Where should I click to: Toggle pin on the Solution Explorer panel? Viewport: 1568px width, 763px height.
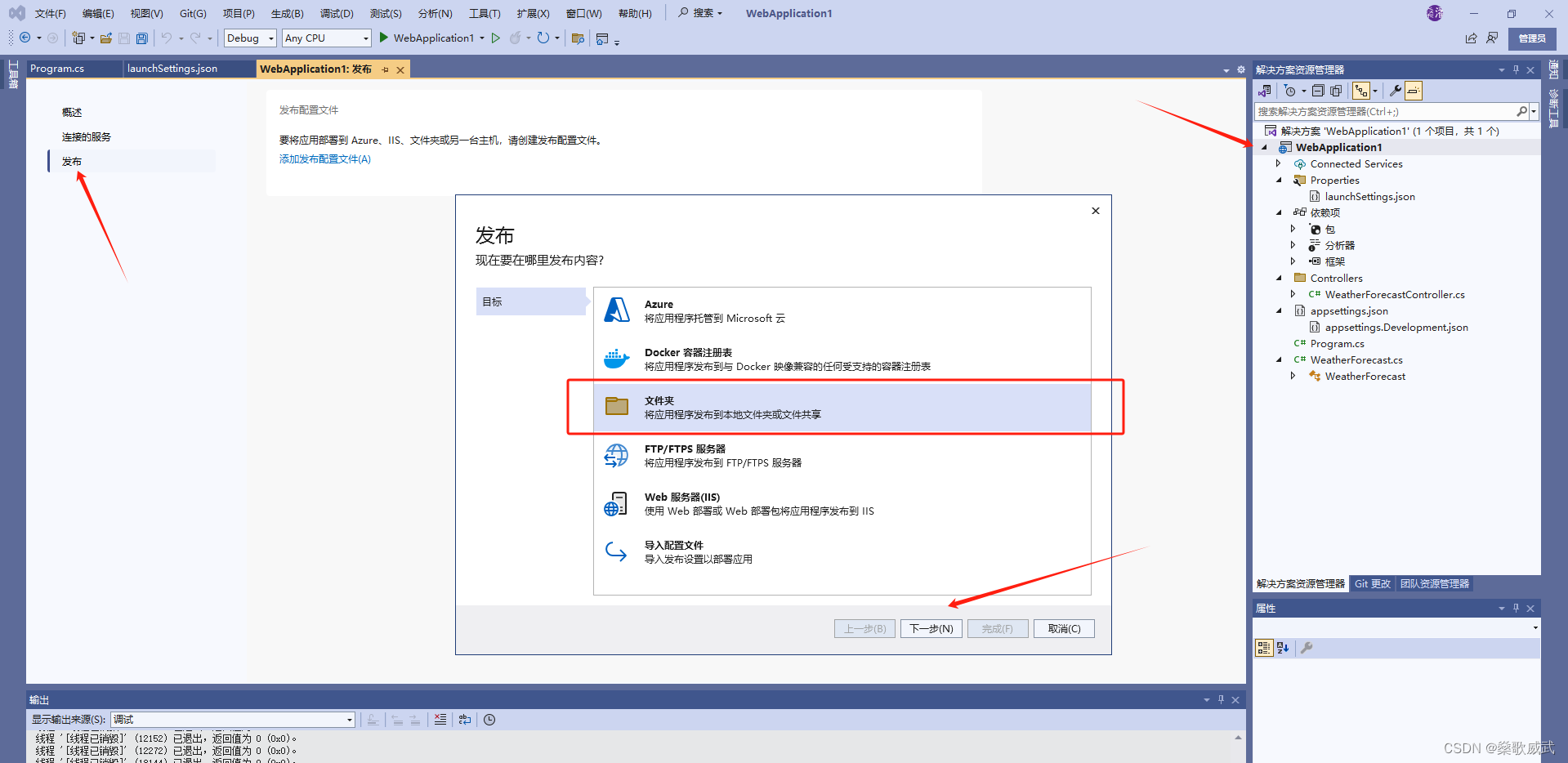(1517, 69)
